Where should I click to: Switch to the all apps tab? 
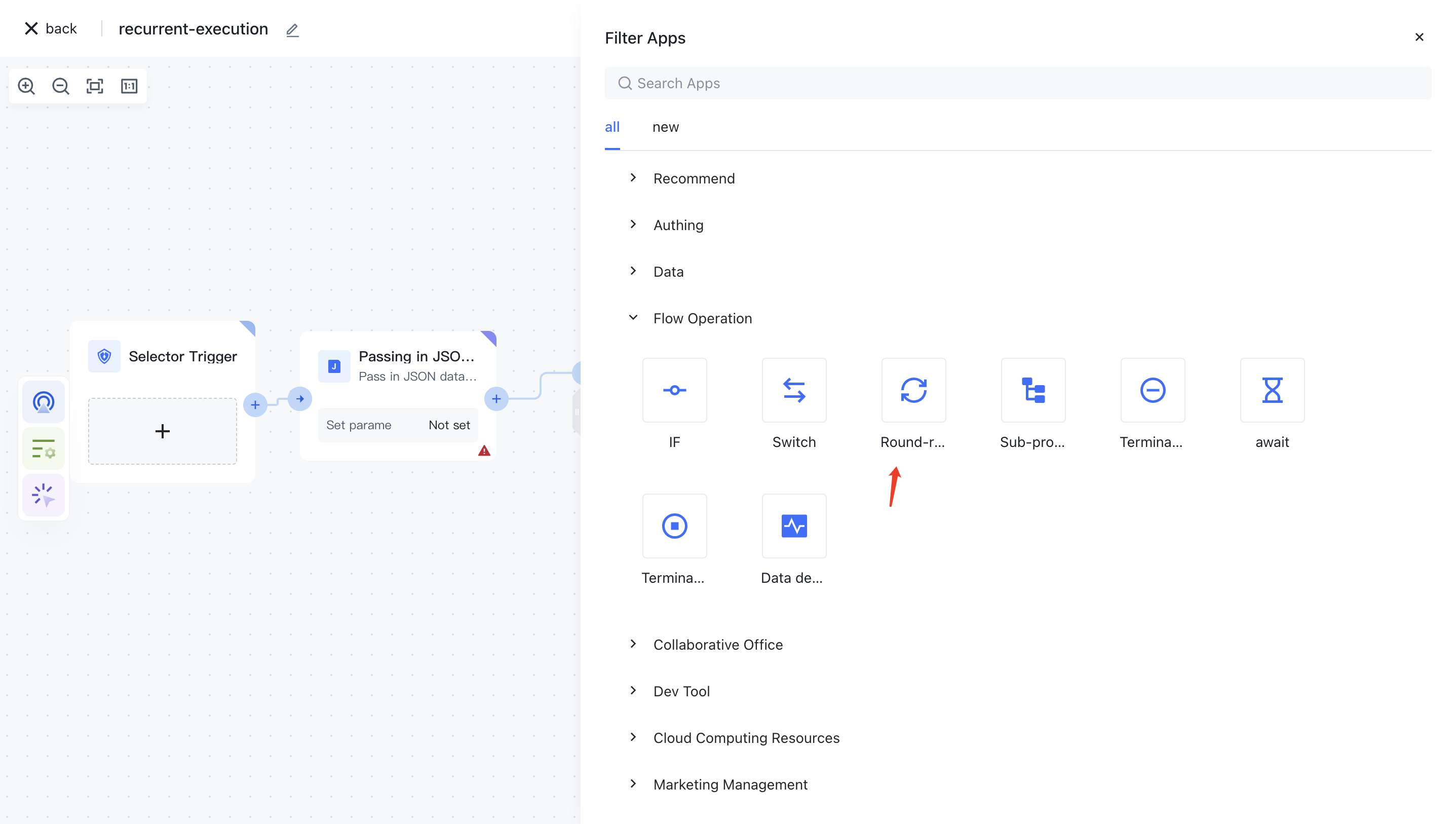612,127
